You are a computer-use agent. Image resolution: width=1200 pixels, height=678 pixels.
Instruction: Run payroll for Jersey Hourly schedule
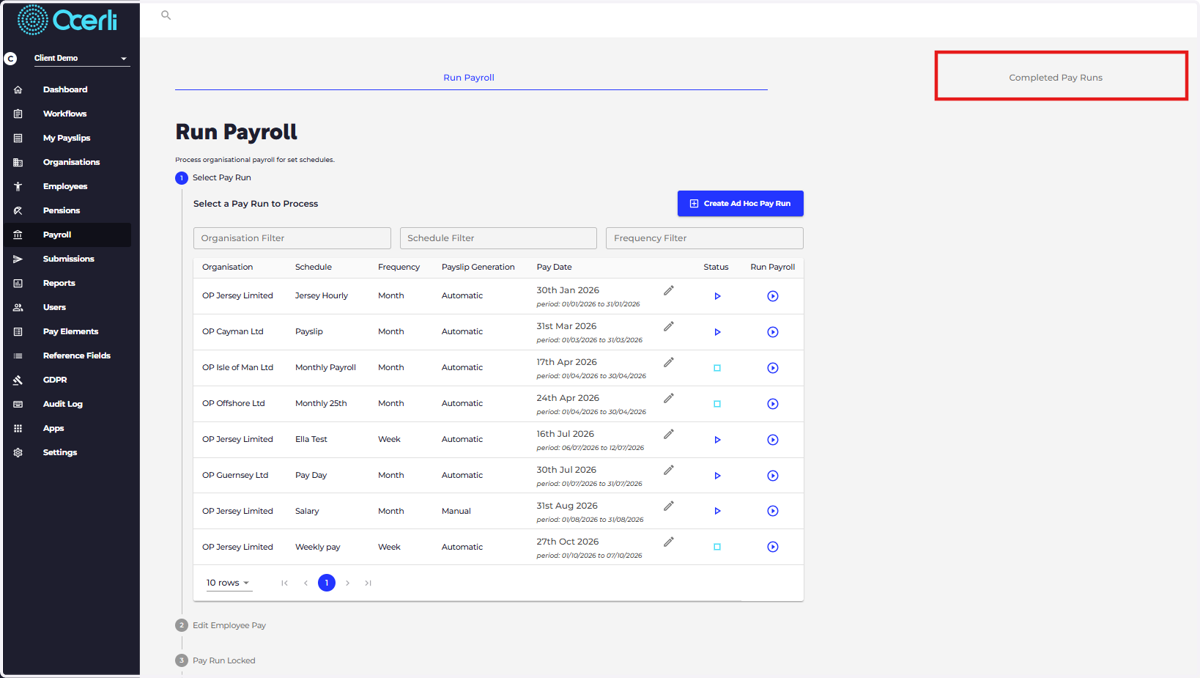773,296
